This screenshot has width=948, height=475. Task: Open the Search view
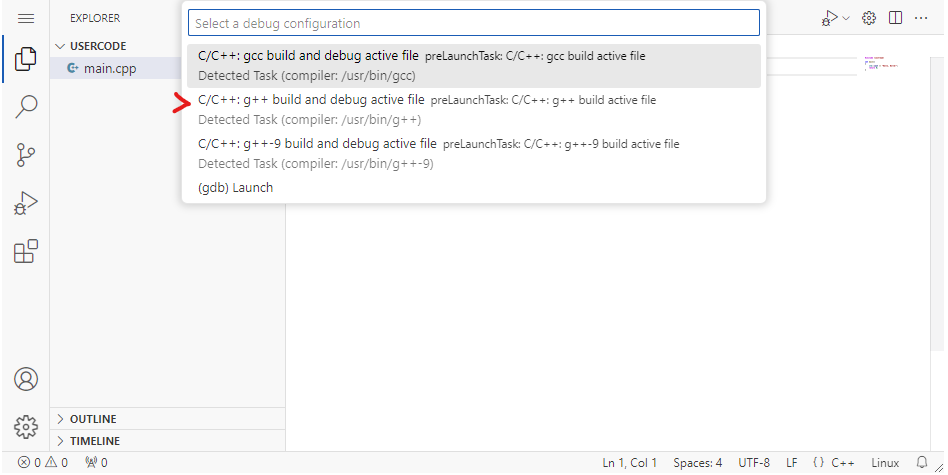coord(25,106)
